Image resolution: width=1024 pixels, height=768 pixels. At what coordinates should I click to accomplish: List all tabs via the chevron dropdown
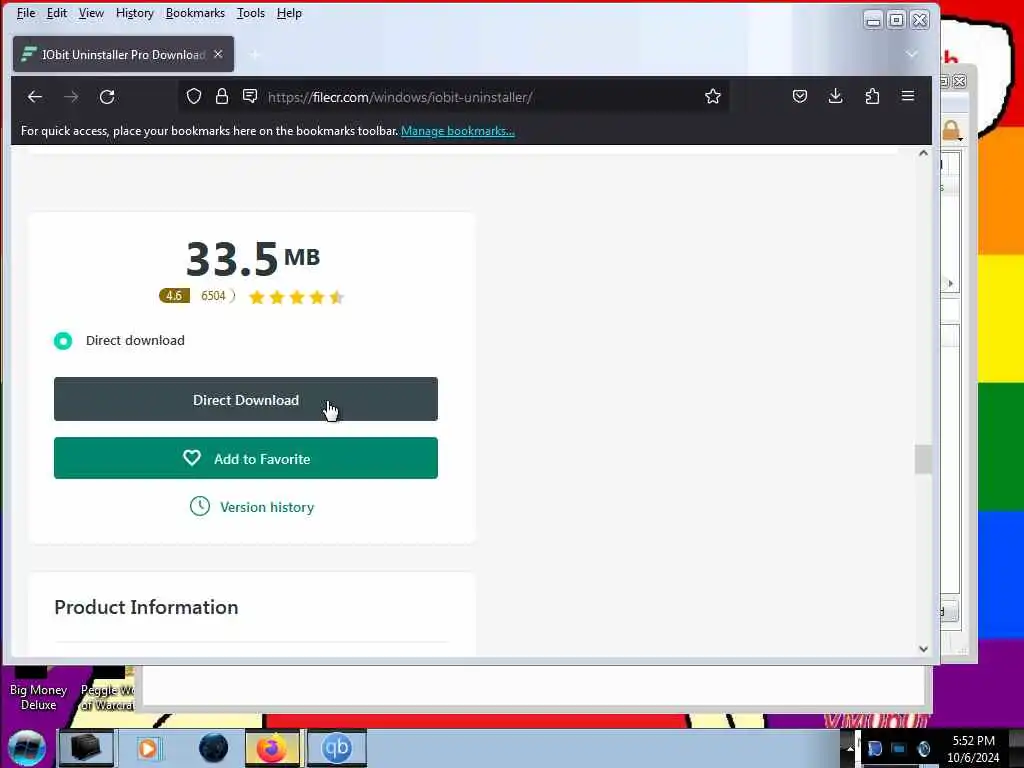point(912,54)
